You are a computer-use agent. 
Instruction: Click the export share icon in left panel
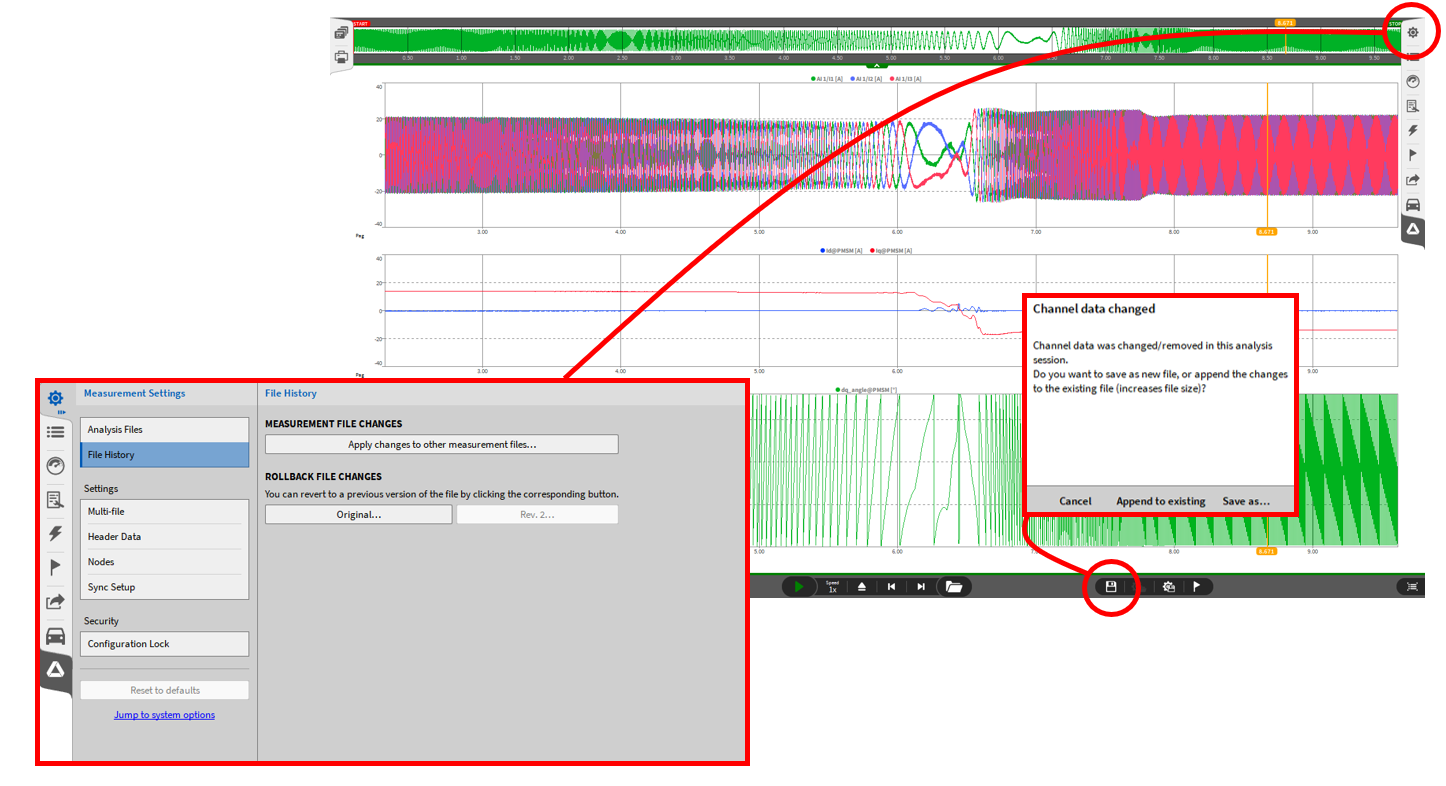[55, 602]
